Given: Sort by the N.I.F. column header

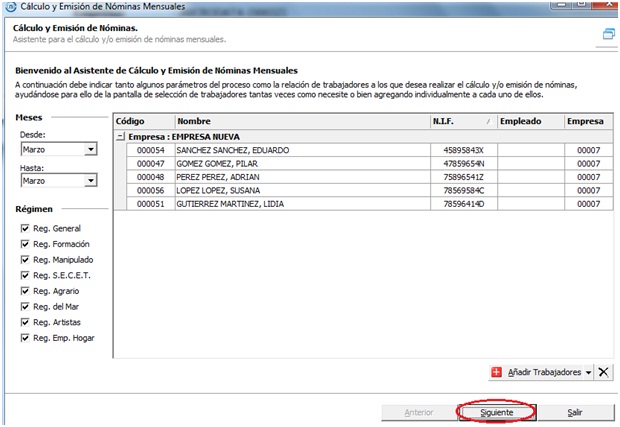Looking at the screenshot, I should pos(464,121).
